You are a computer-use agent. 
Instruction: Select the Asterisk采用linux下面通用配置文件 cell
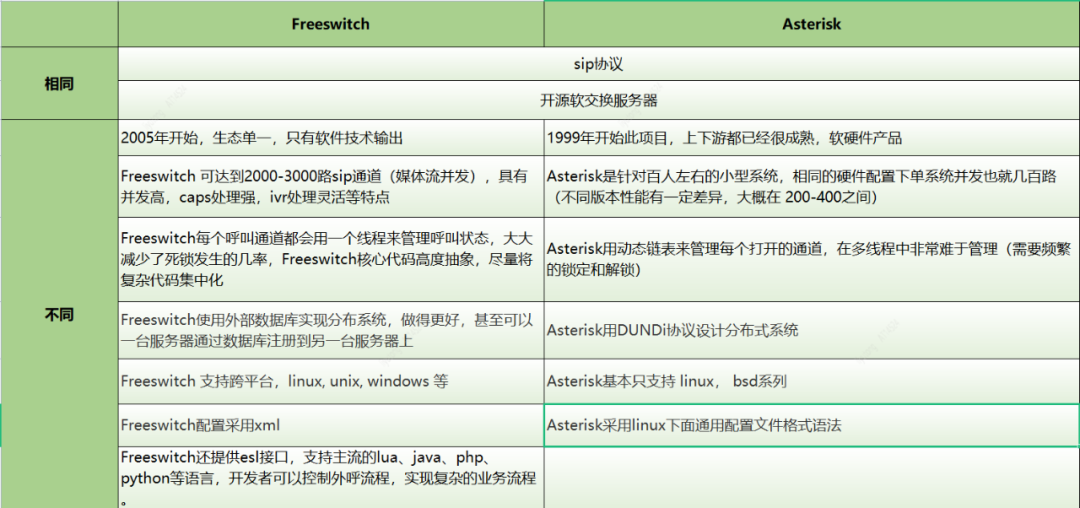click(811, 425)
